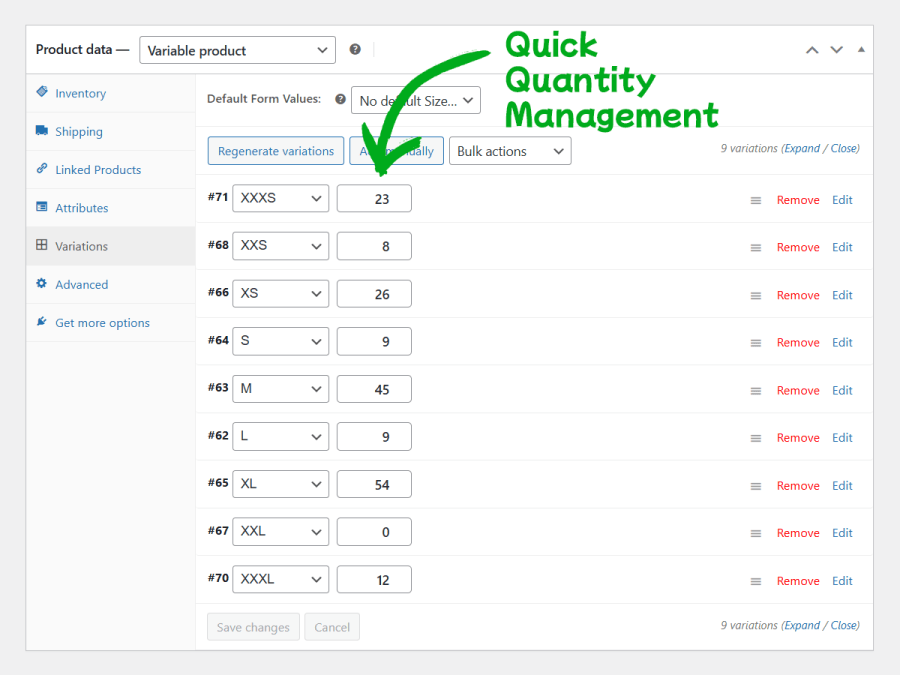Click drag handle icon for M variation
This screenshot has width=900, height=675.
tap(756, 391)
